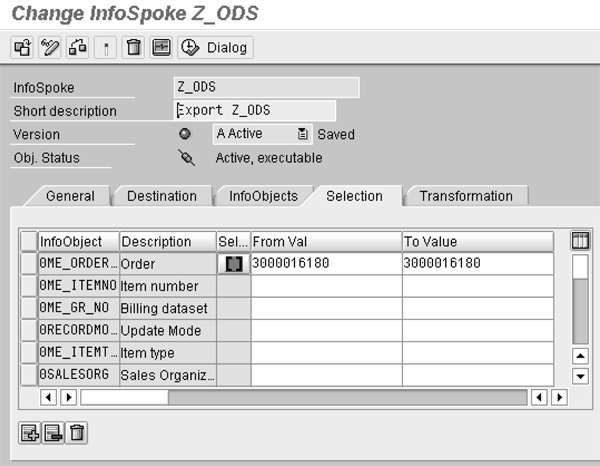Screen dimensions: 600x466
Task: Click the monitor icon beside the Dialog button
Action: (161, 47)
